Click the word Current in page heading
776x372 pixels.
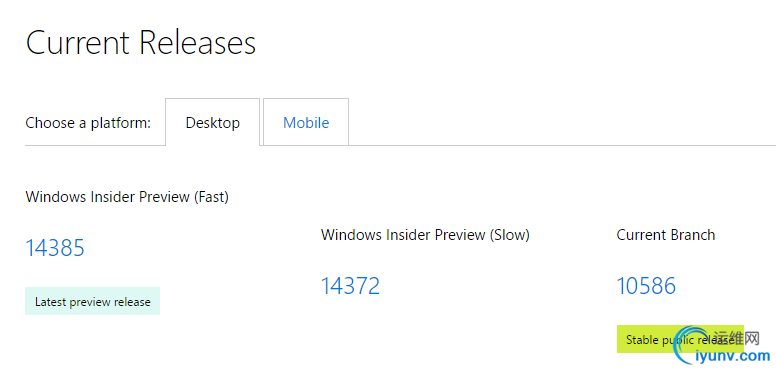click(79, 43)
